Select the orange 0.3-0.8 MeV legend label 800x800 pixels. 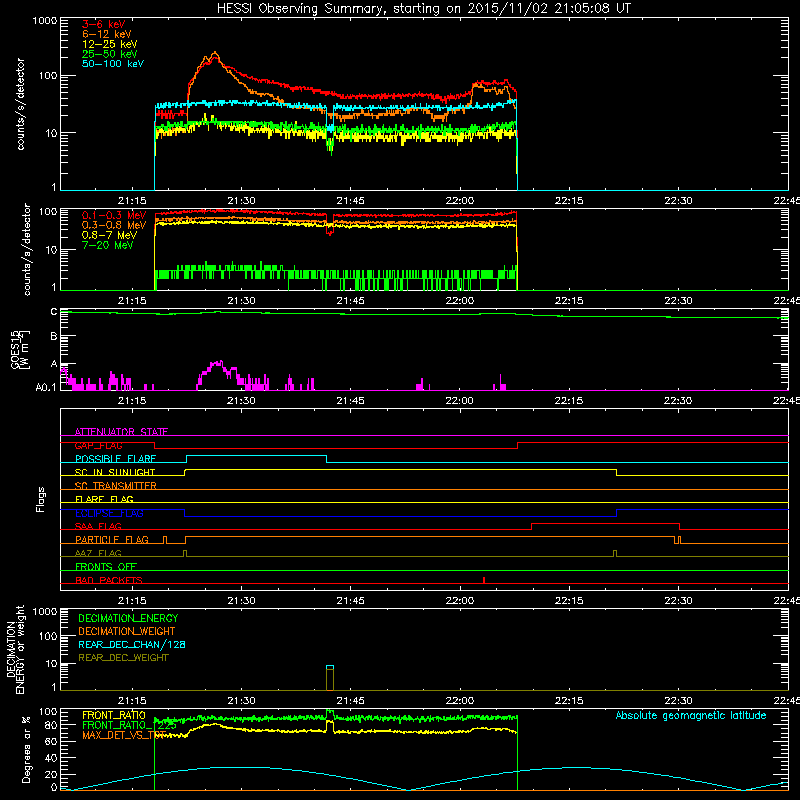click(114, 225)
